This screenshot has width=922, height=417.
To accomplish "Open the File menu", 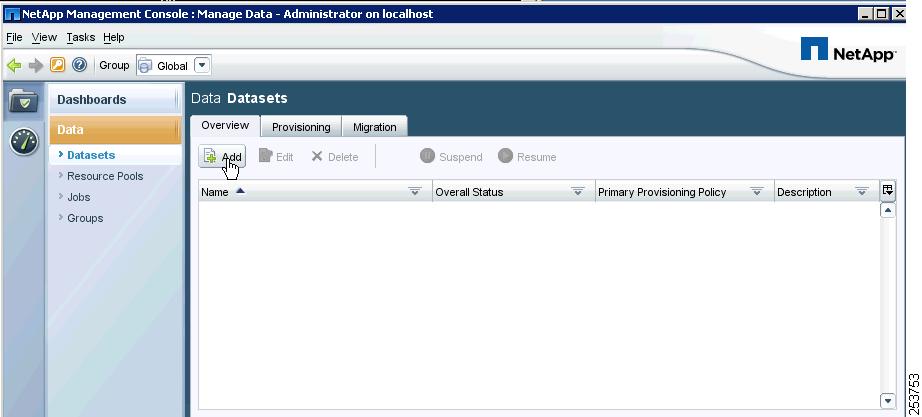I will click(14, 37).
